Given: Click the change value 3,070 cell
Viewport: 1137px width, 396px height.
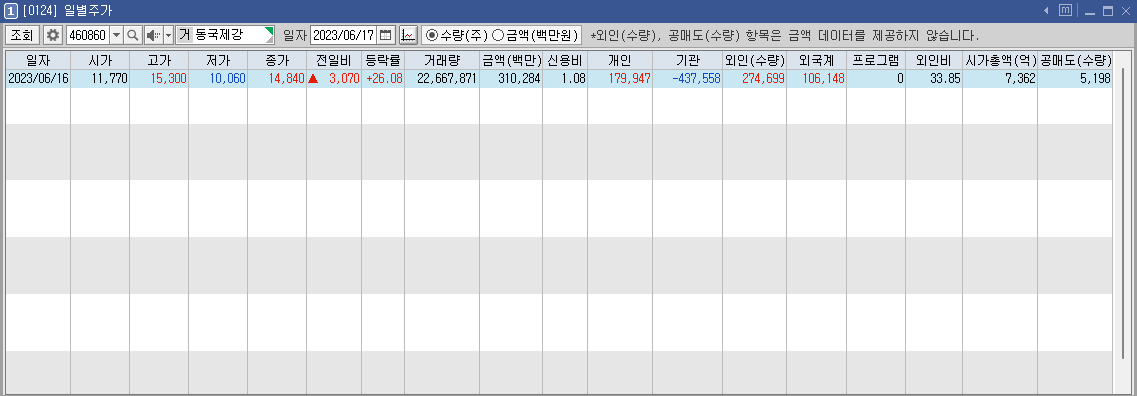Looking at the screenshot, I should [334, 78].
